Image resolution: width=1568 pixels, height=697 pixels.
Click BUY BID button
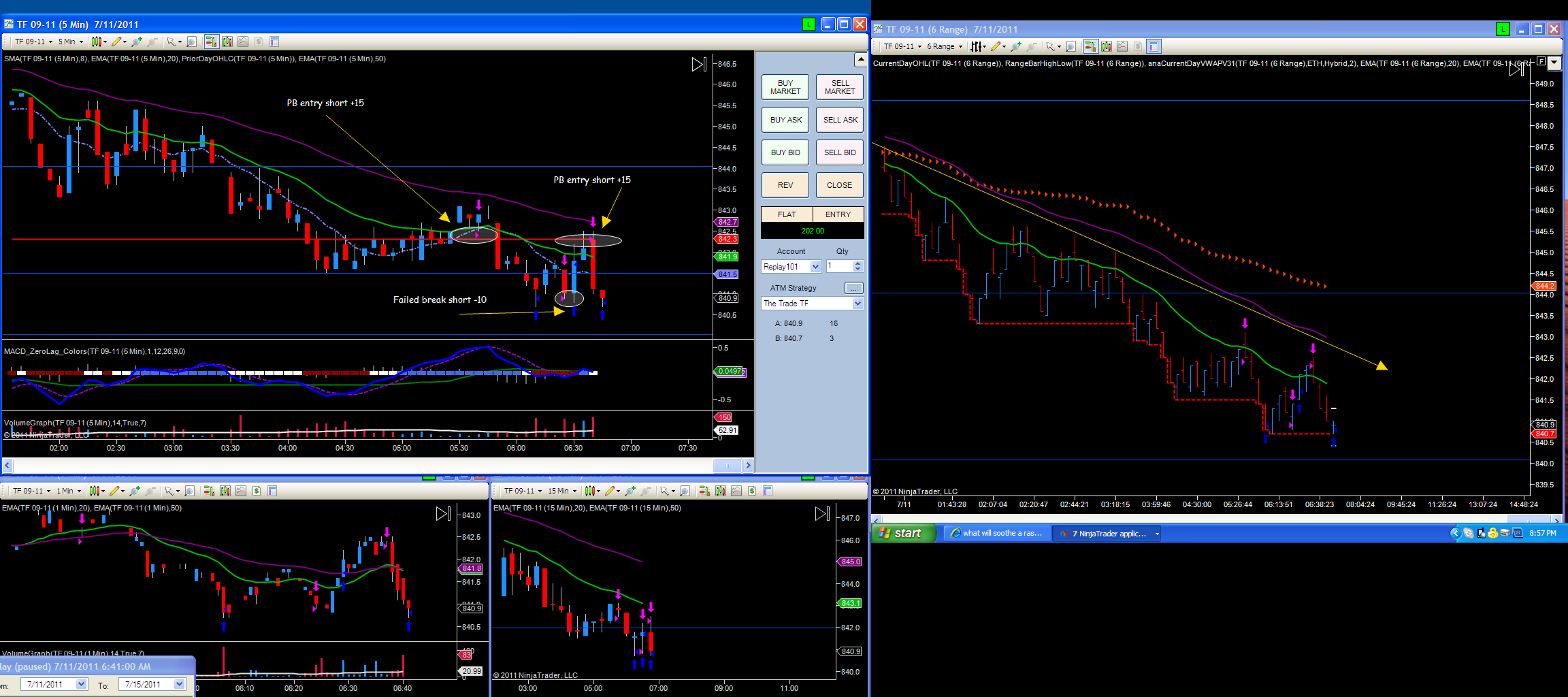click(x=785, y=152)
